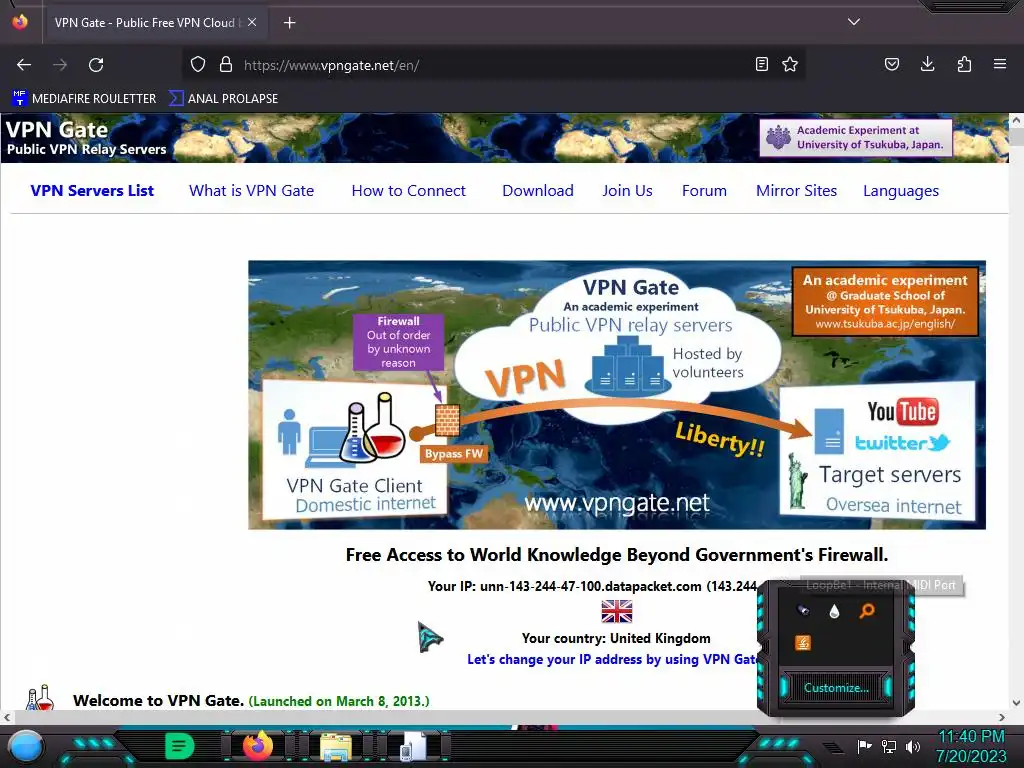
Task: Visit the Forum link
Action: coord(704,191)
